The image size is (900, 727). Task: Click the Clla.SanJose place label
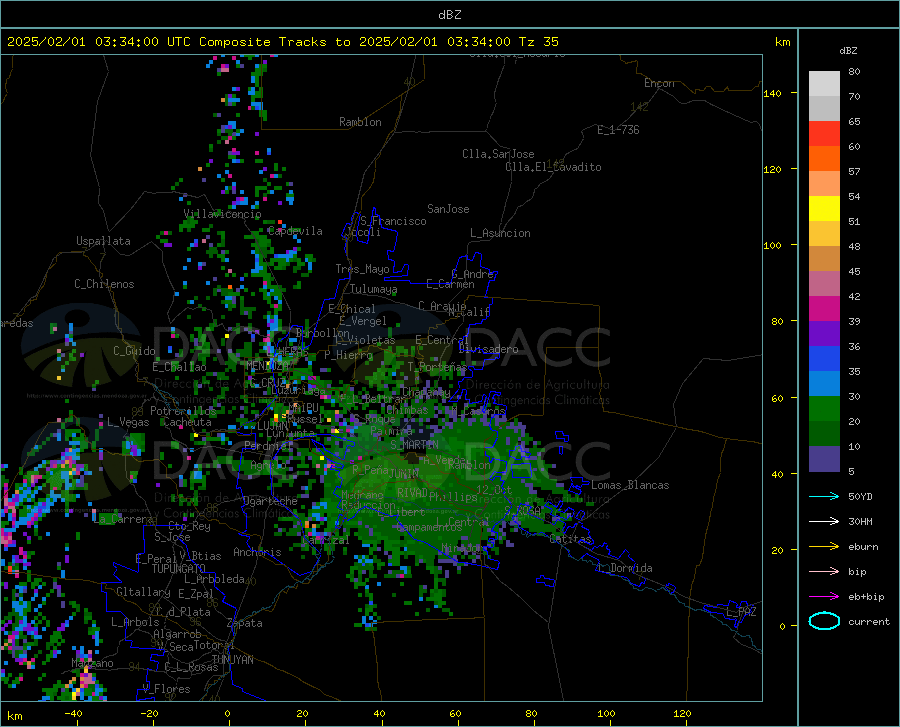(x=498, y=154)
